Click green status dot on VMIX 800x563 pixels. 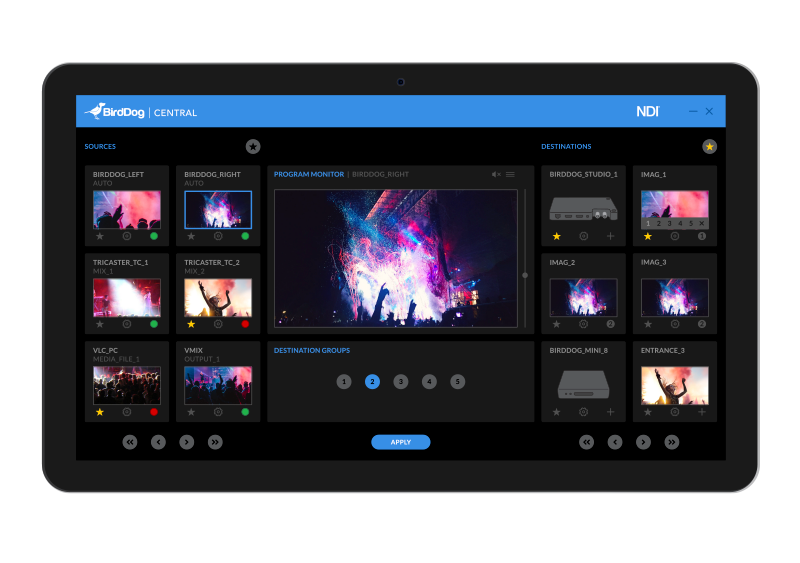[x=245, y=412]
